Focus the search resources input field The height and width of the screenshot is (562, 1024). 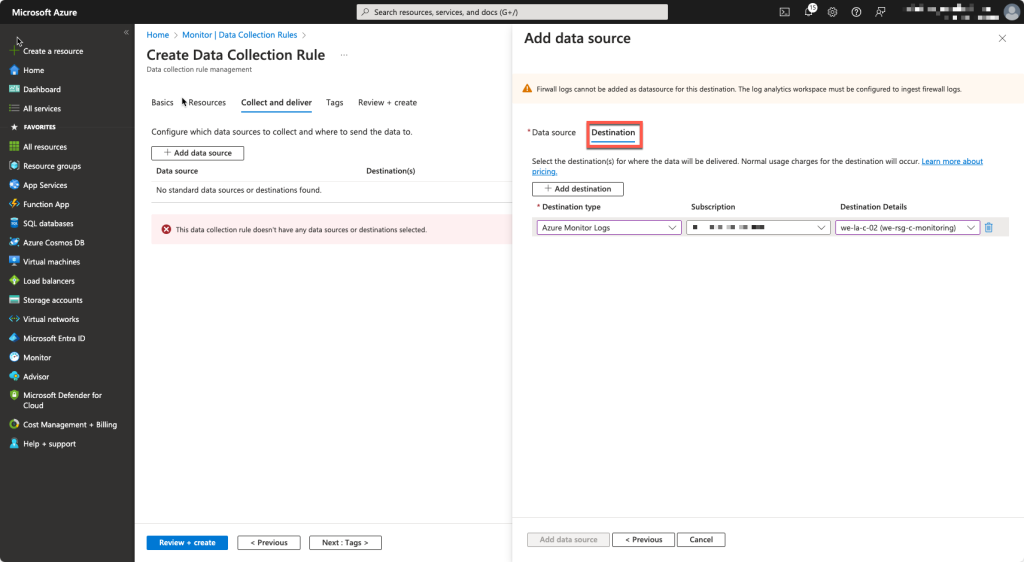(512, 12)
